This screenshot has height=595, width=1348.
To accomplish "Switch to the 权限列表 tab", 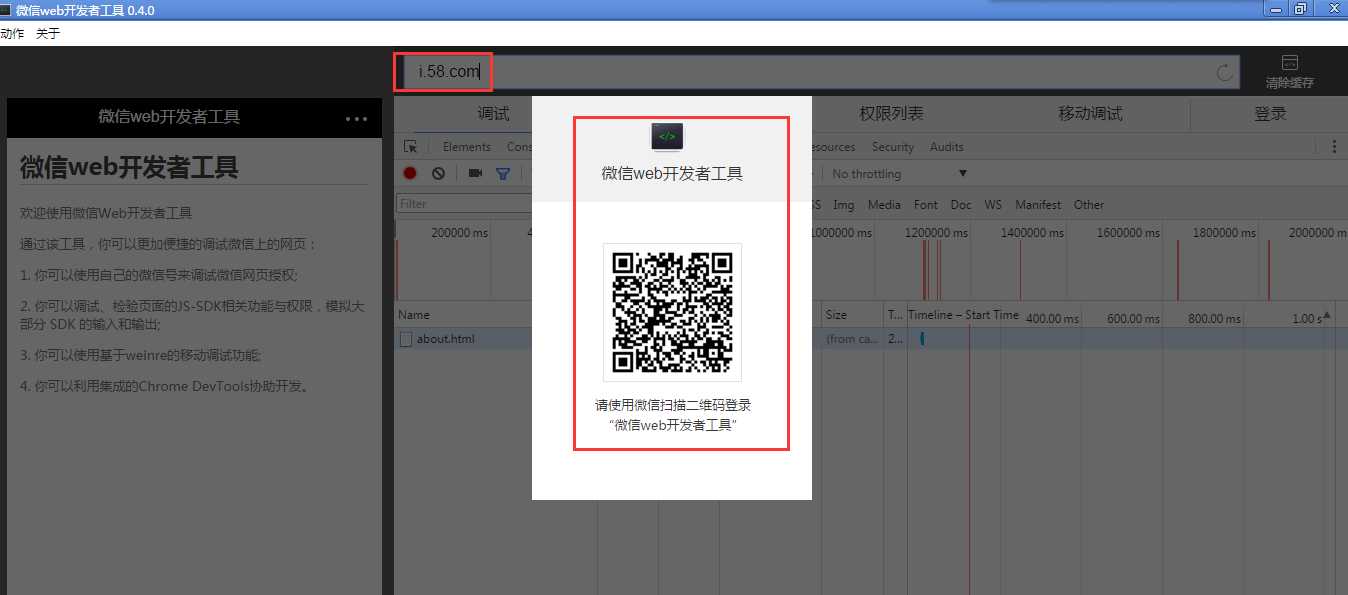I will pos(891,114).
